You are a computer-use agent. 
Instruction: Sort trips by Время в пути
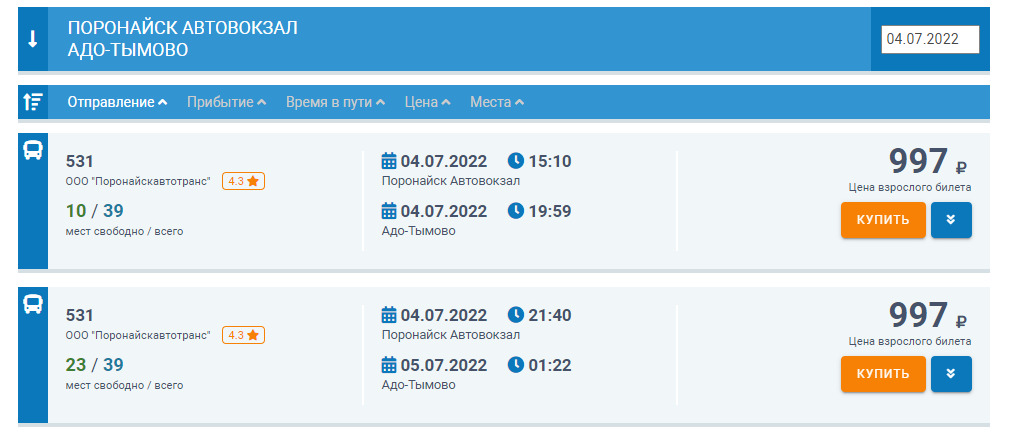[335, 102]
